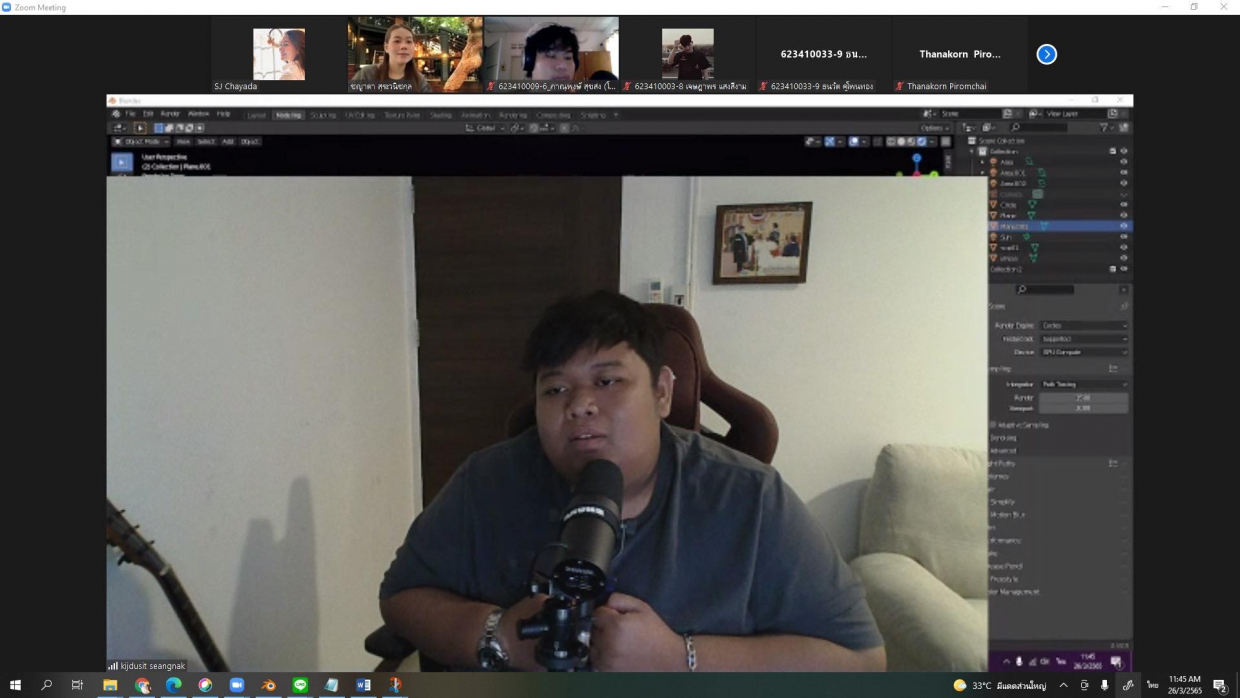Click the Add menu in the viewport header

click(227, 142)
